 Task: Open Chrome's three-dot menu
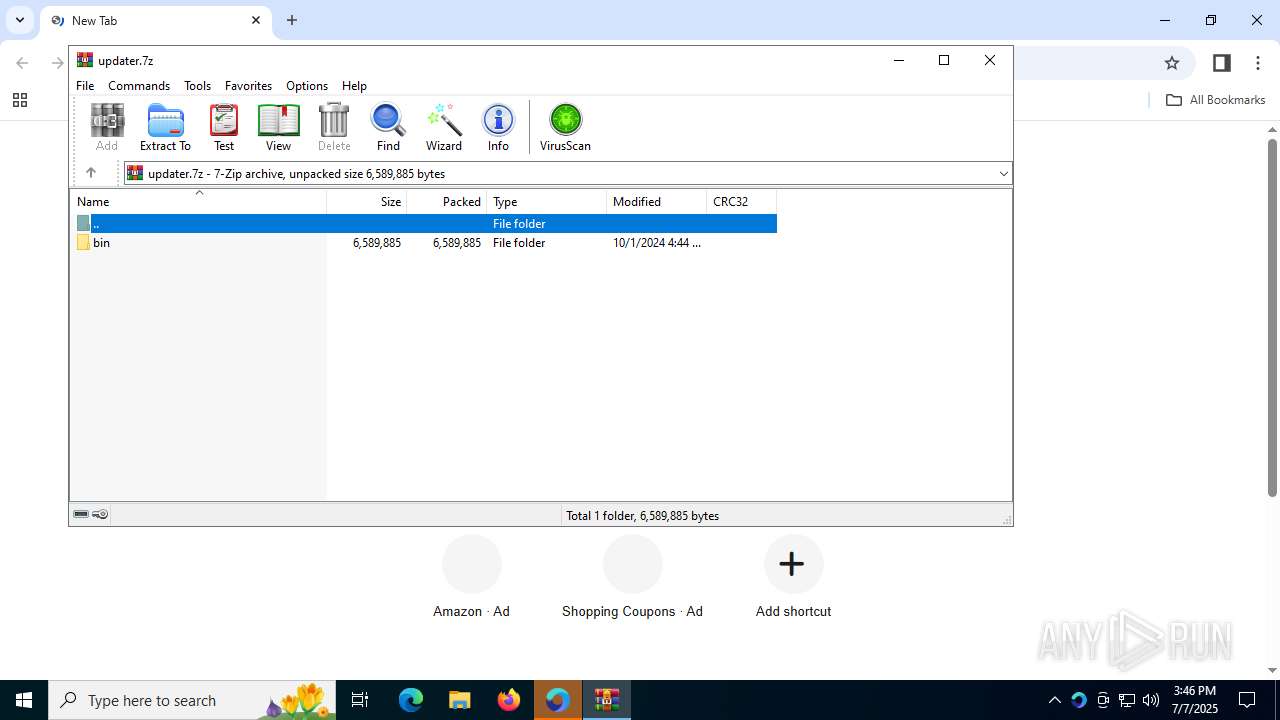click(1258, 63)
